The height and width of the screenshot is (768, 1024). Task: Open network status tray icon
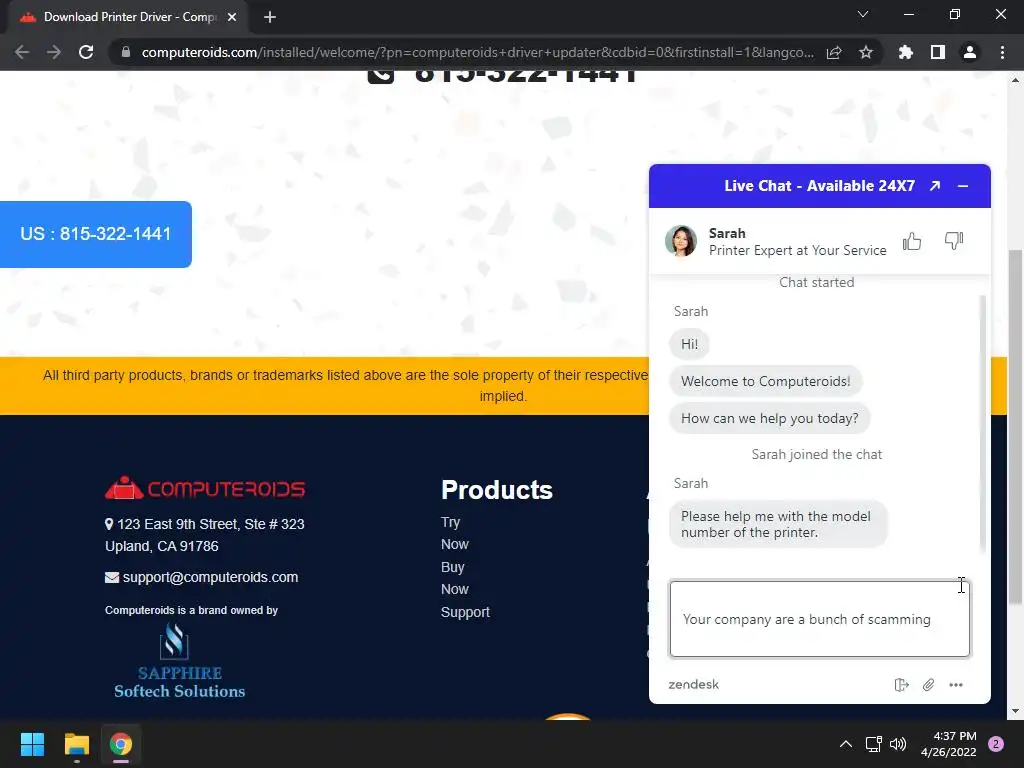pyautogui.click(x=873, y=744)
